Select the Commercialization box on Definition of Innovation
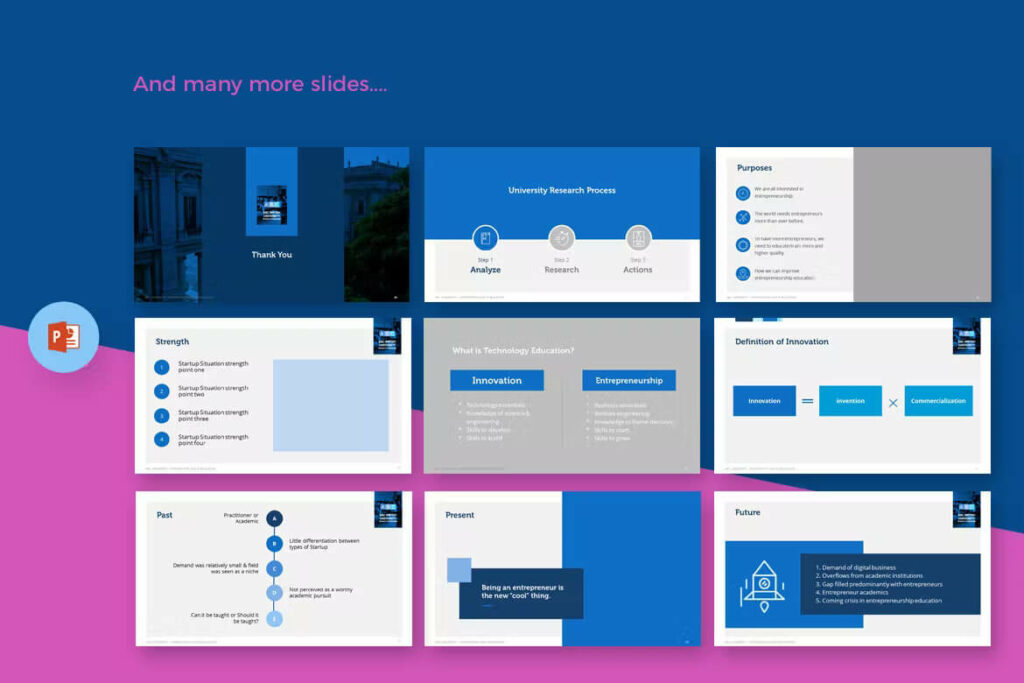Image resolution: width=1024 pixels, height=683 pixels. pyautogui.click(x=938, y=400)
